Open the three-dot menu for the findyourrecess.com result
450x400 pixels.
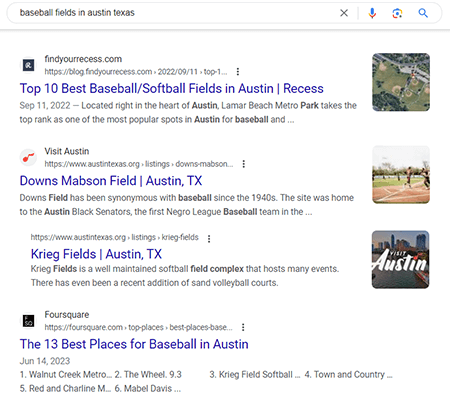(x=238, y=72)
